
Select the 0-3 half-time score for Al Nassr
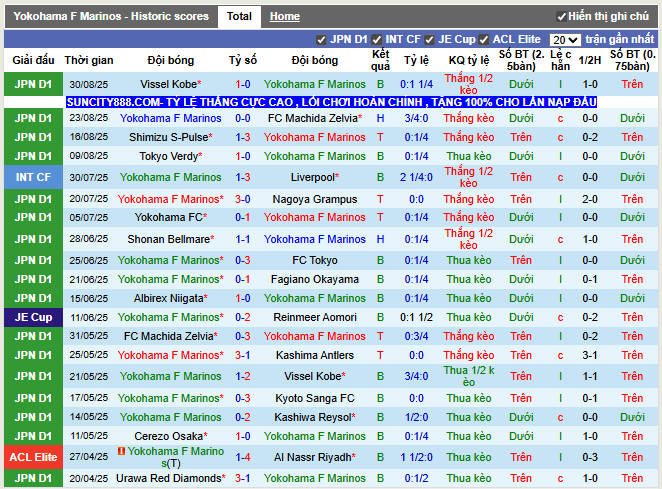click(x=590, y=457)
